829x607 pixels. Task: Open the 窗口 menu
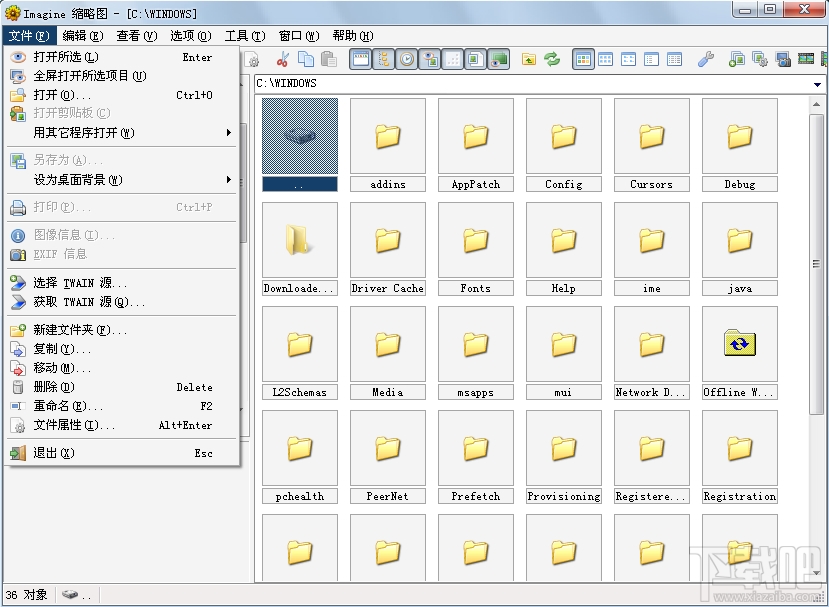point(299,35)
